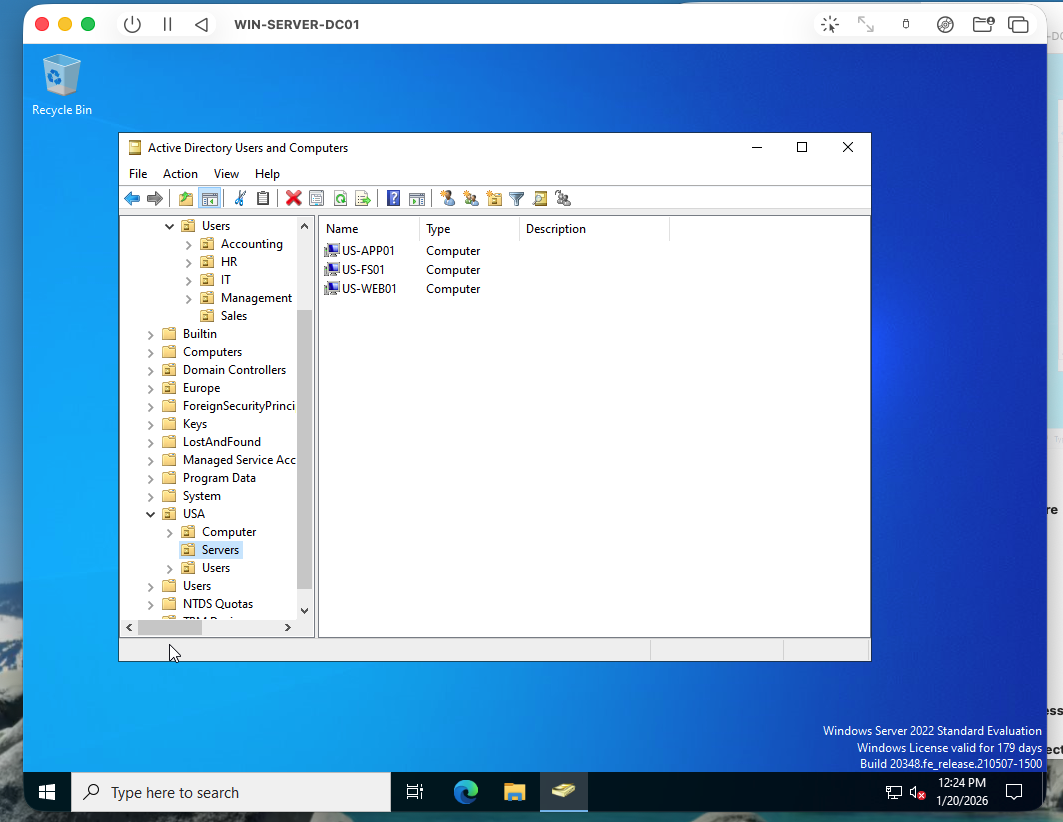Navigate back using the back arrow

[x=131, y=198]
